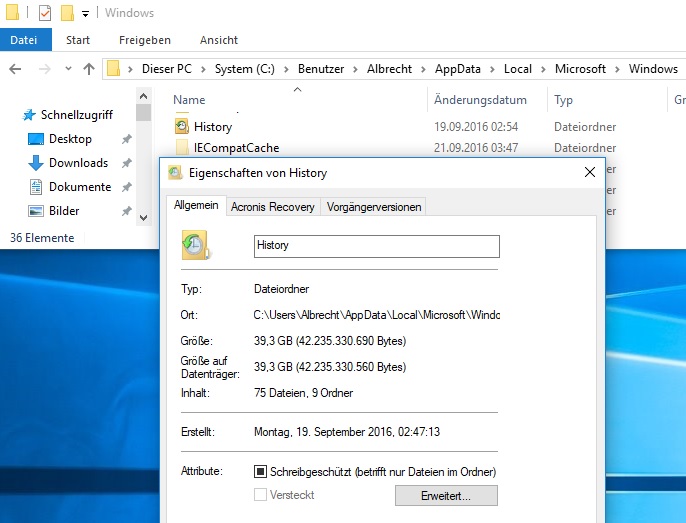Screen dimensions: 686x523
Task: Click the 36 Elemente status bar text
Action: [x=42, y=238]
